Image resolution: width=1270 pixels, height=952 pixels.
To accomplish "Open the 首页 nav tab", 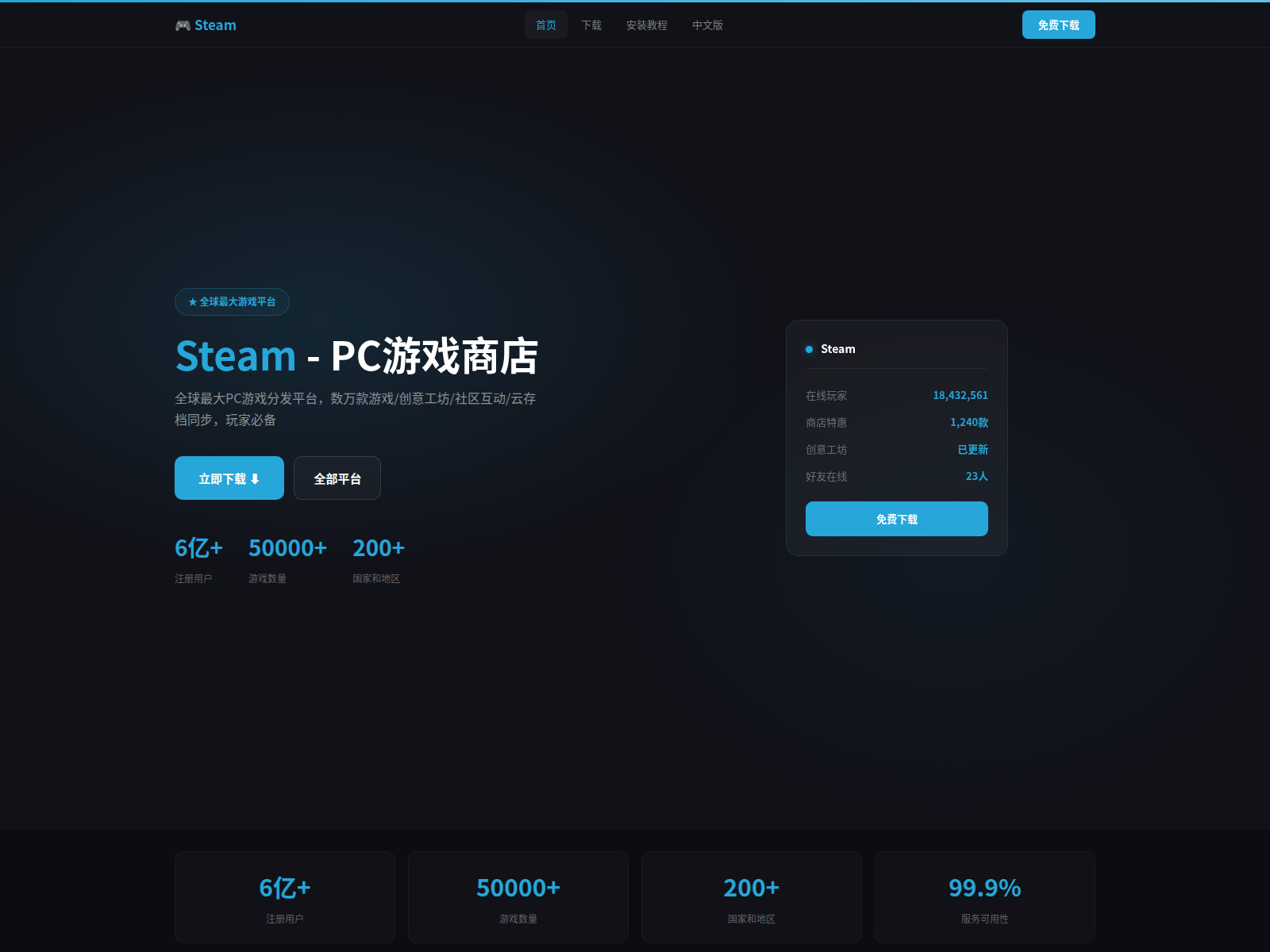I will 546,25.
